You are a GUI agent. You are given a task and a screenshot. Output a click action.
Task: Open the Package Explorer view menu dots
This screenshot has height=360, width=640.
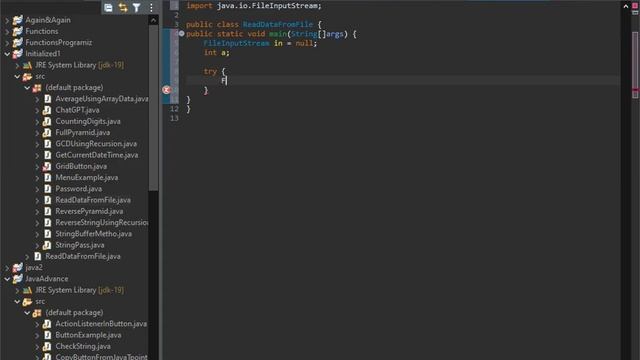(x=151, y=7)
